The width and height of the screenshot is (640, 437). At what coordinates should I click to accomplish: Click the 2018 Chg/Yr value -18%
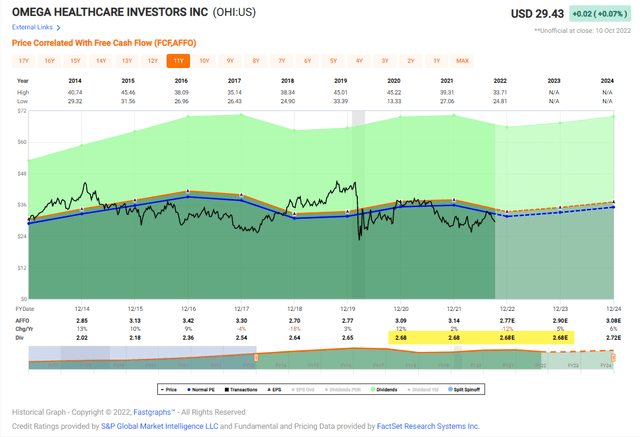(x=295, y=329)
